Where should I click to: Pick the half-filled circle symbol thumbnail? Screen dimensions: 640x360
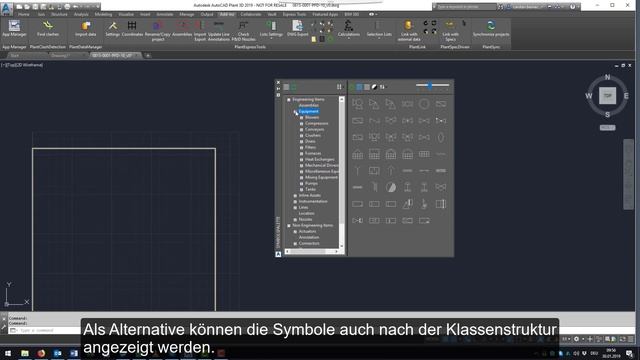tap(391, 187)
